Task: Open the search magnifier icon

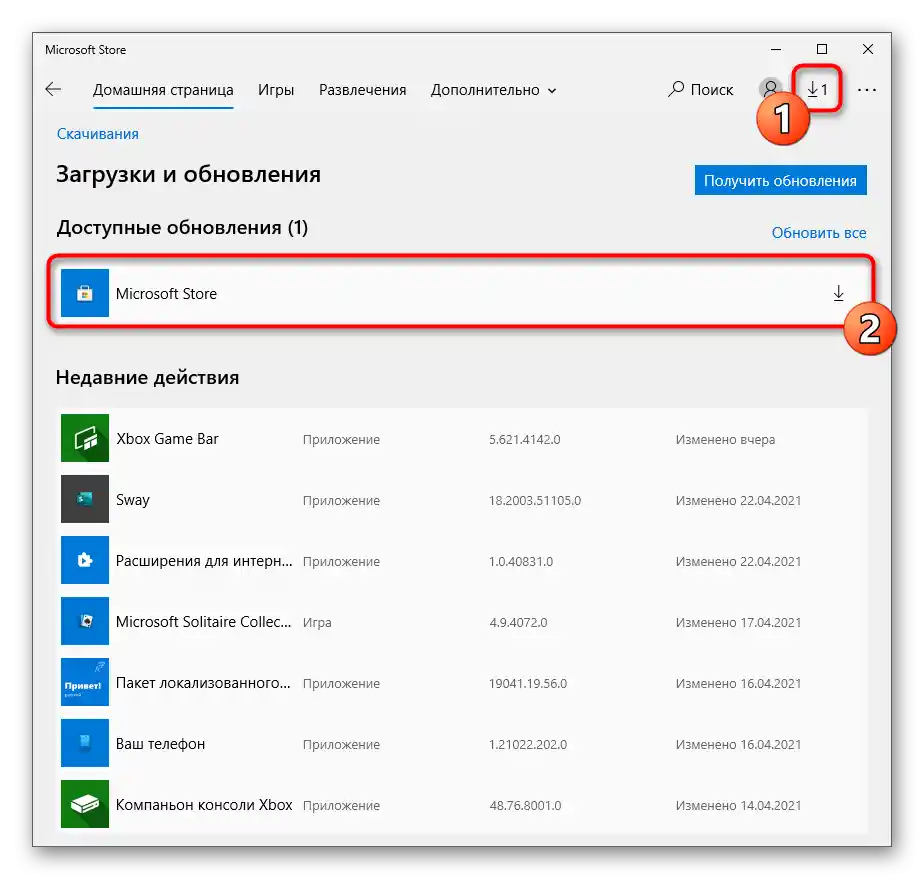Action: point(676,89)
